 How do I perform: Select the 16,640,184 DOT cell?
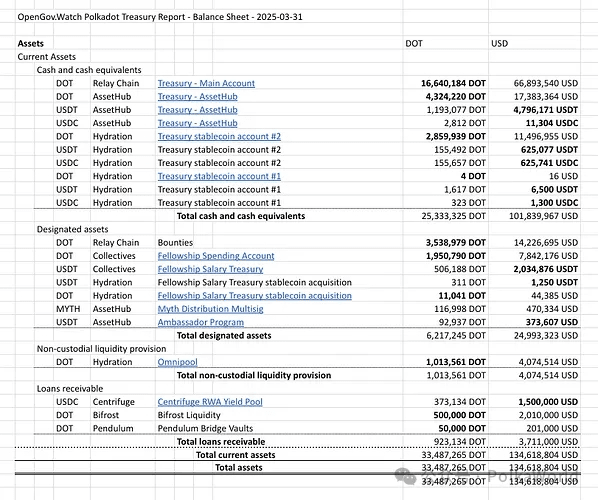tap(453, 83)
